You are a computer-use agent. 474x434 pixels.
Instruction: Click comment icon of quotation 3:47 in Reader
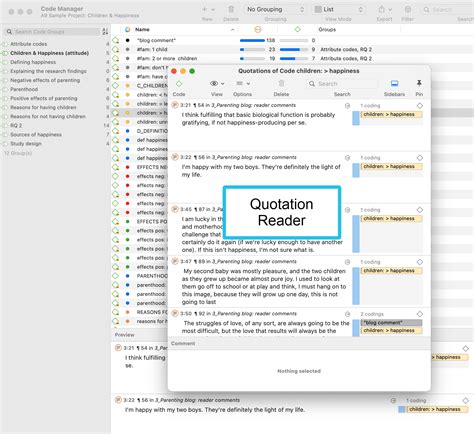tap(347, 262)
